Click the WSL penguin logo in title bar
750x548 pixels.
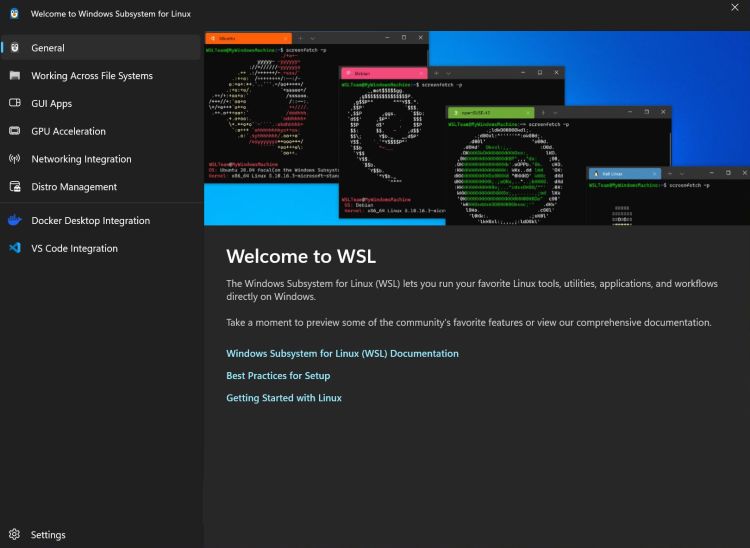point(13,14)
